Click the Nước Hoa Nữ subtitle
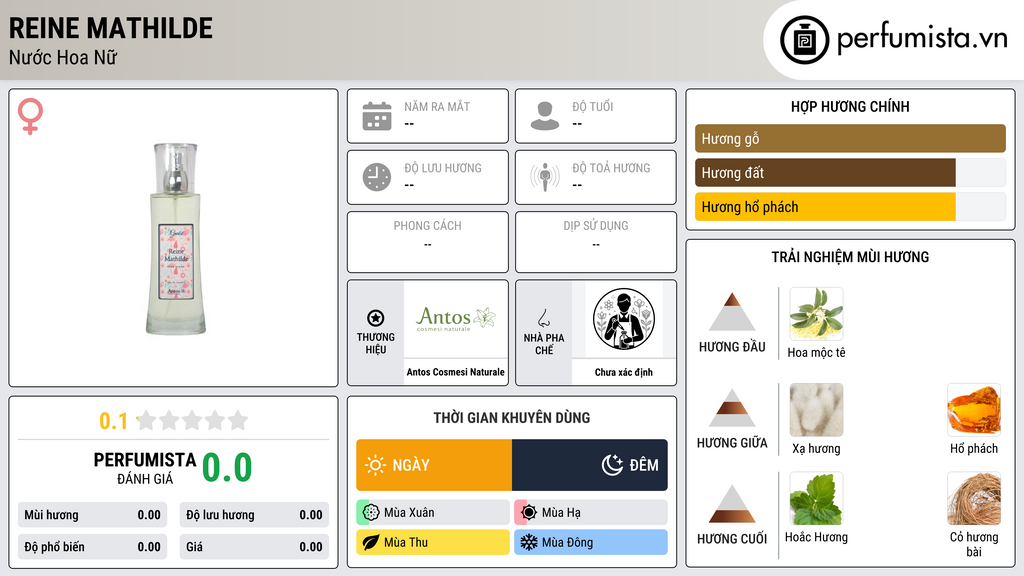 (x=63, y=58)
